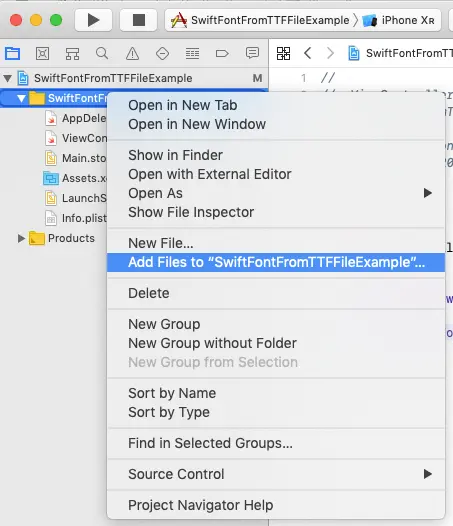Click the yellow minimize window button
Screen dimensions: 453x526
pos(36,20)
